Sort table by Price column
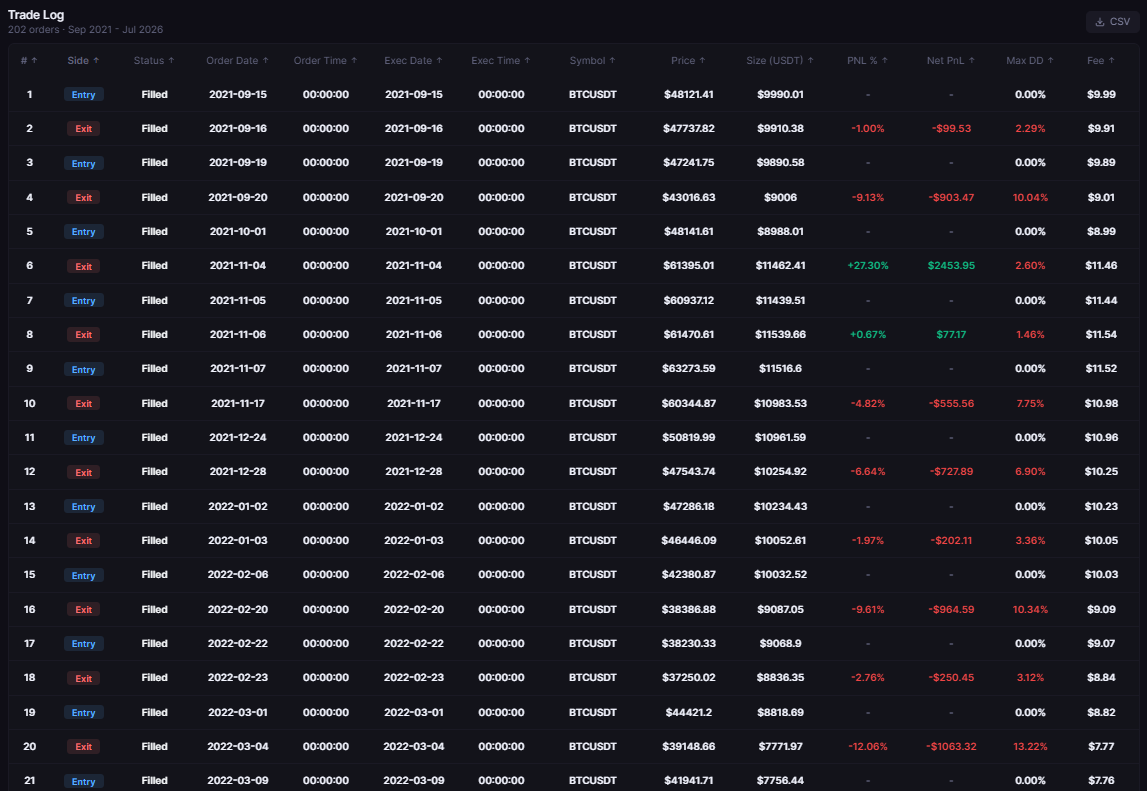 (x=688, y=61)
